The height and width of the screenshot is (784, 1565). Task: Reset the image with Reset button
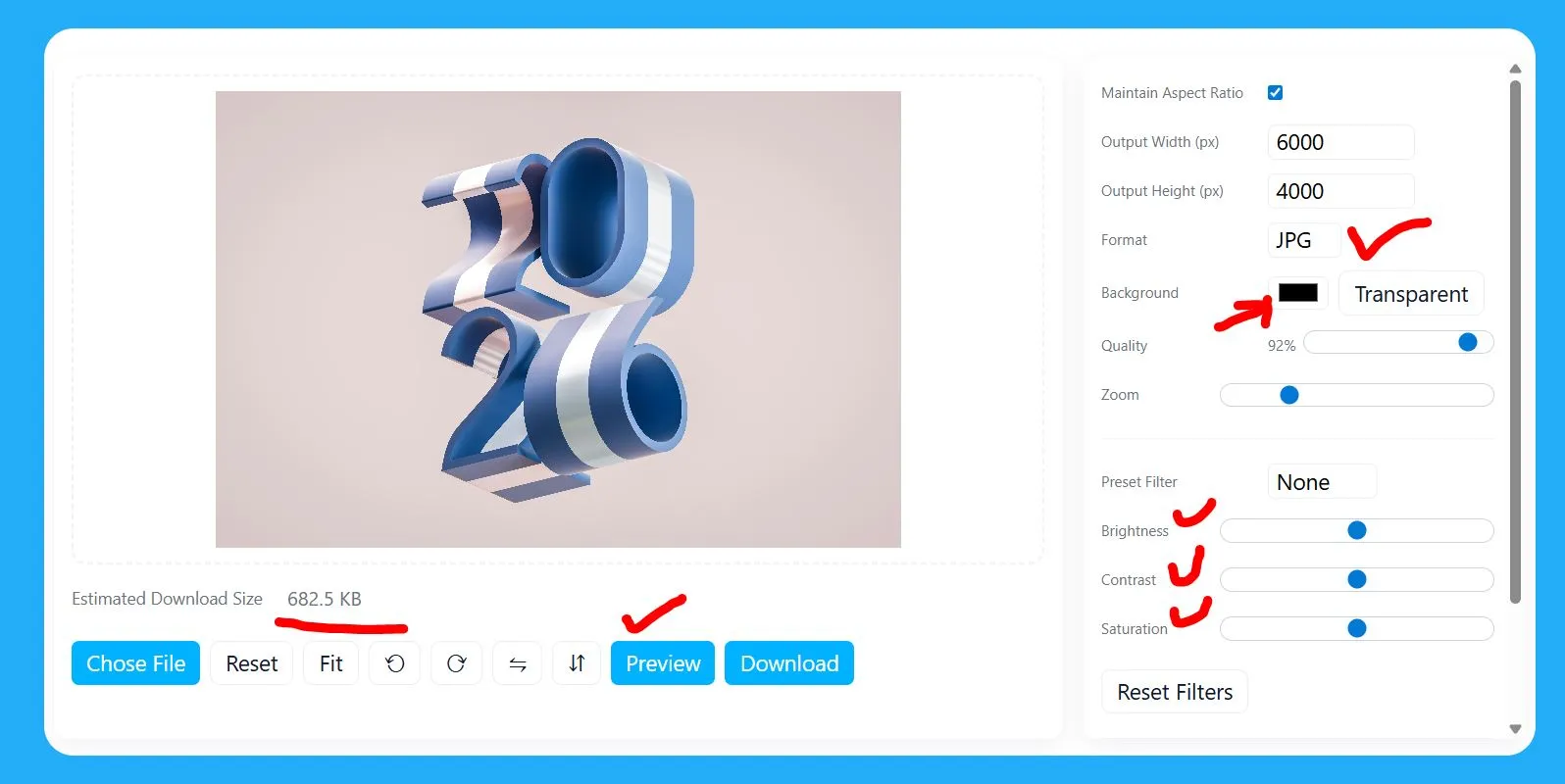252,663
